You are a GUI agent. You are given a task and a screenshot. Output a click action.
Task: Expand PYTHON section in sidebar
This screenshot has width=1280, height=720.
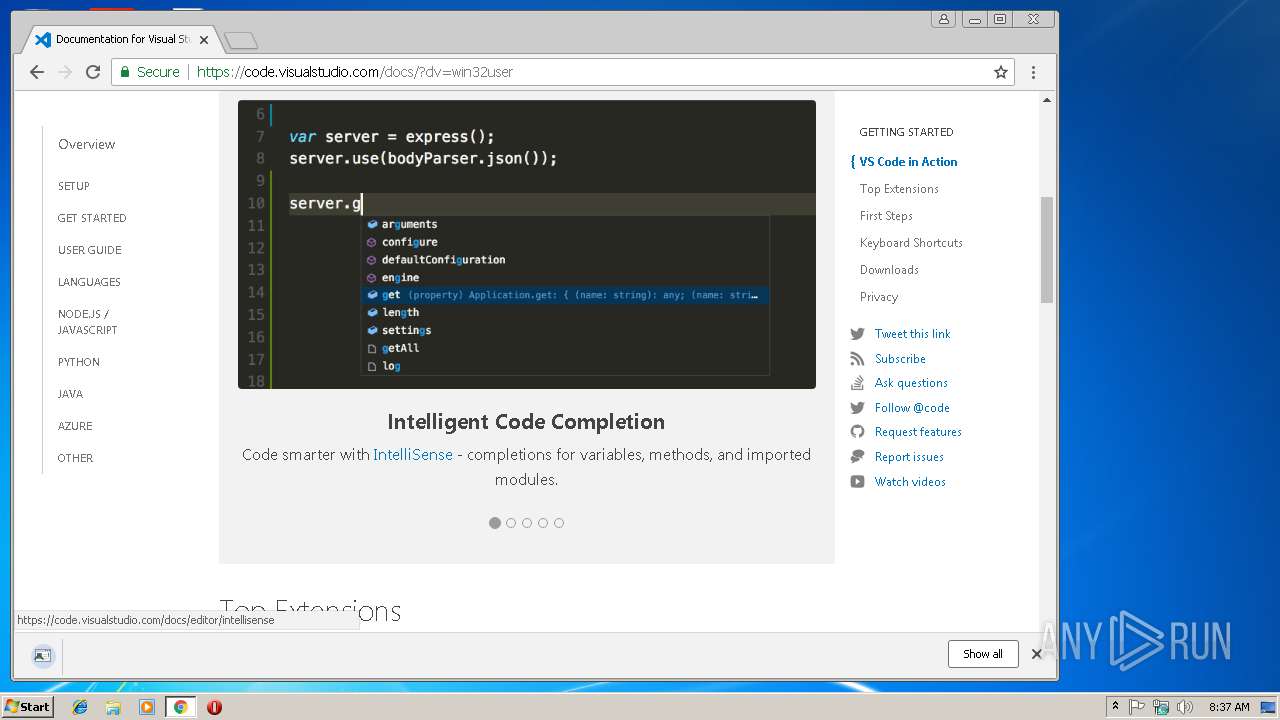(x=79, y=362)
